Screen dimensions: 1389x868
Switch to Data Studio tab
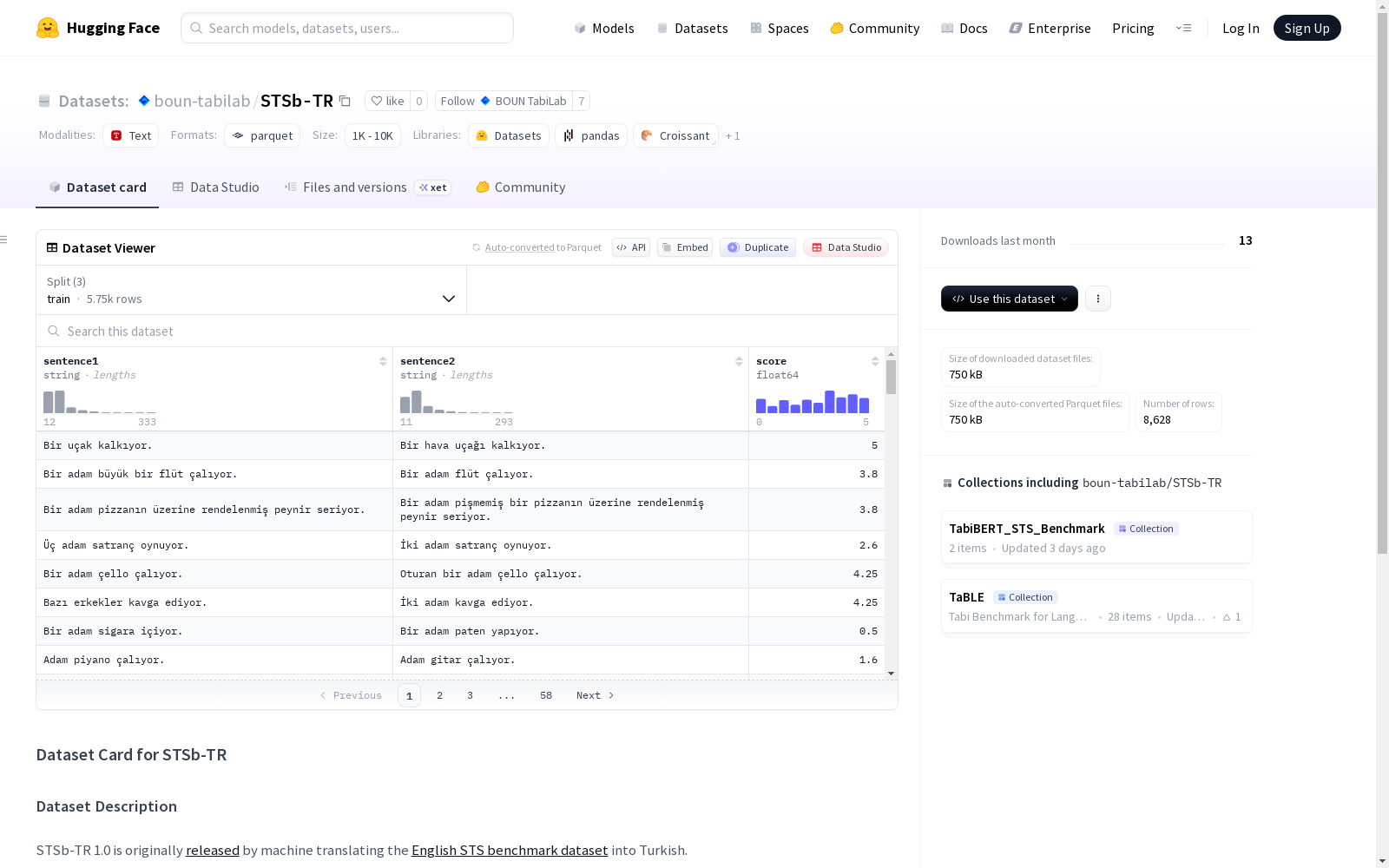[x=215, y=187]
